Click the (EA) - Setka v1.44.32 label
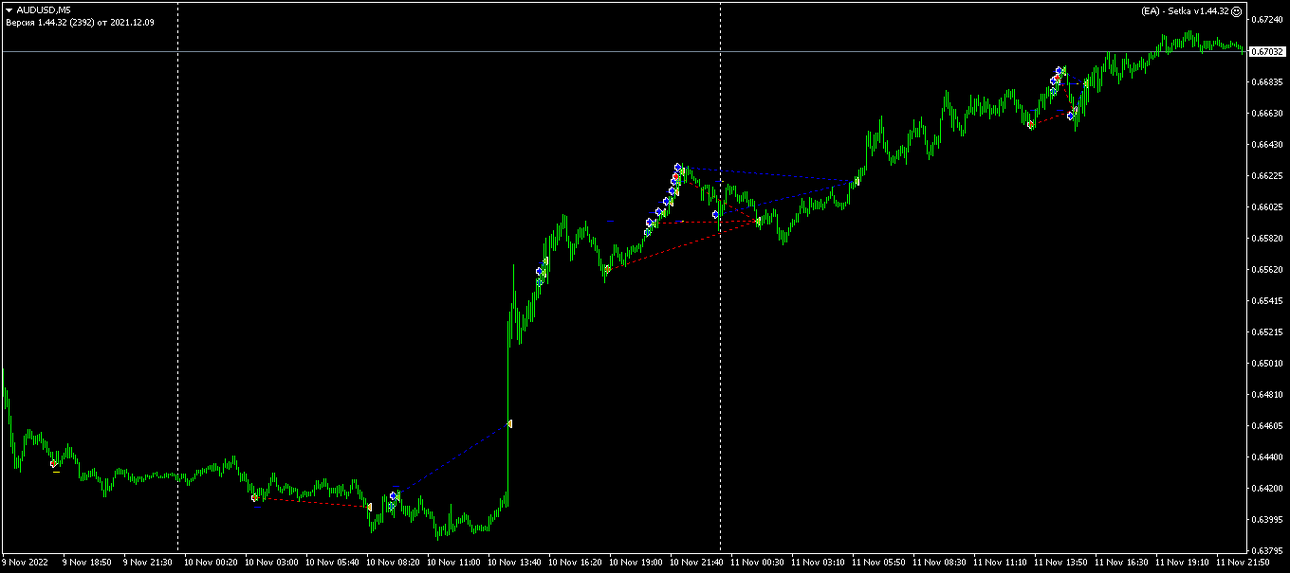 pos(1184,11)
